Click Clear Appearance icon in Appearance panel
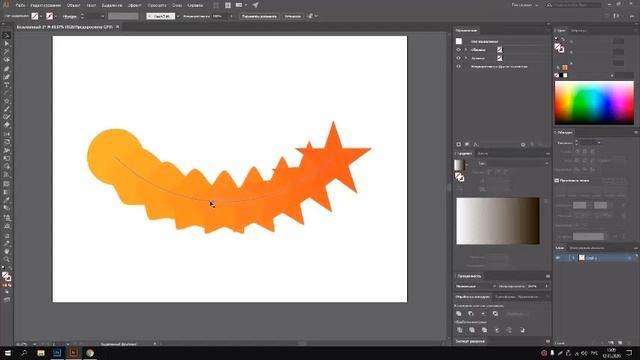This screenshot has height=360, width=640. 523,144
